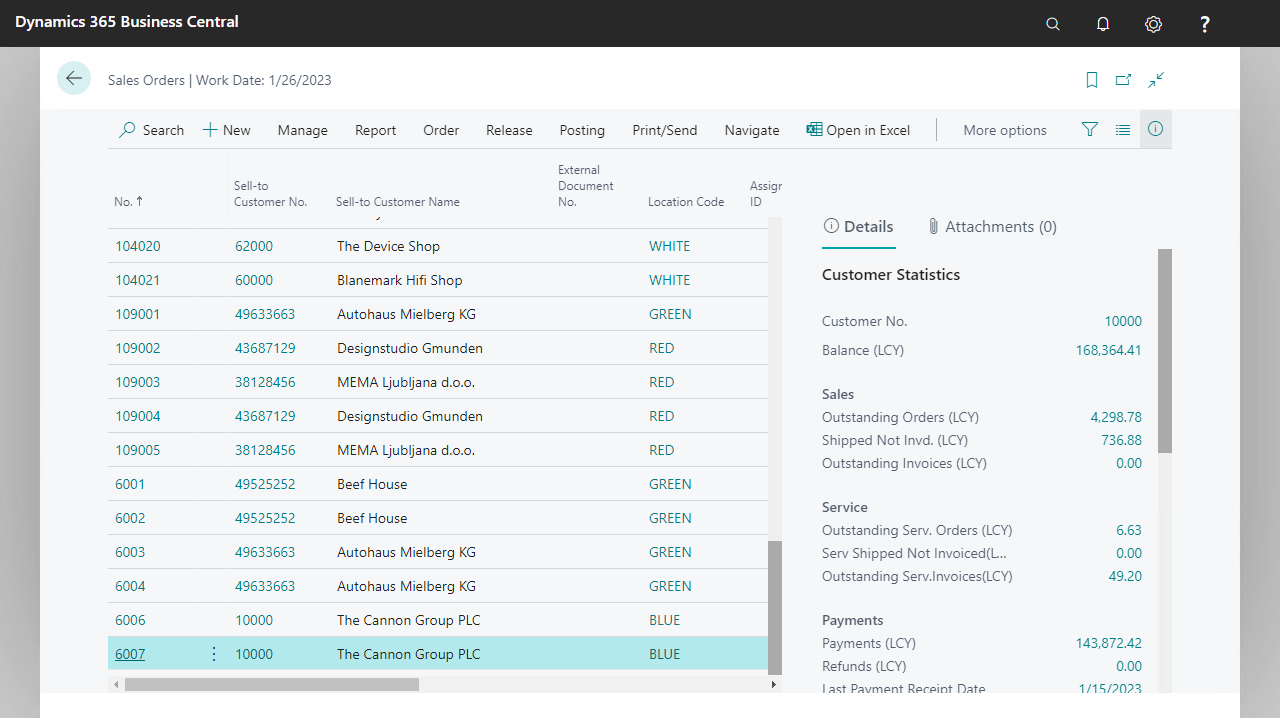Sort by the No. column header

[129, 202]
